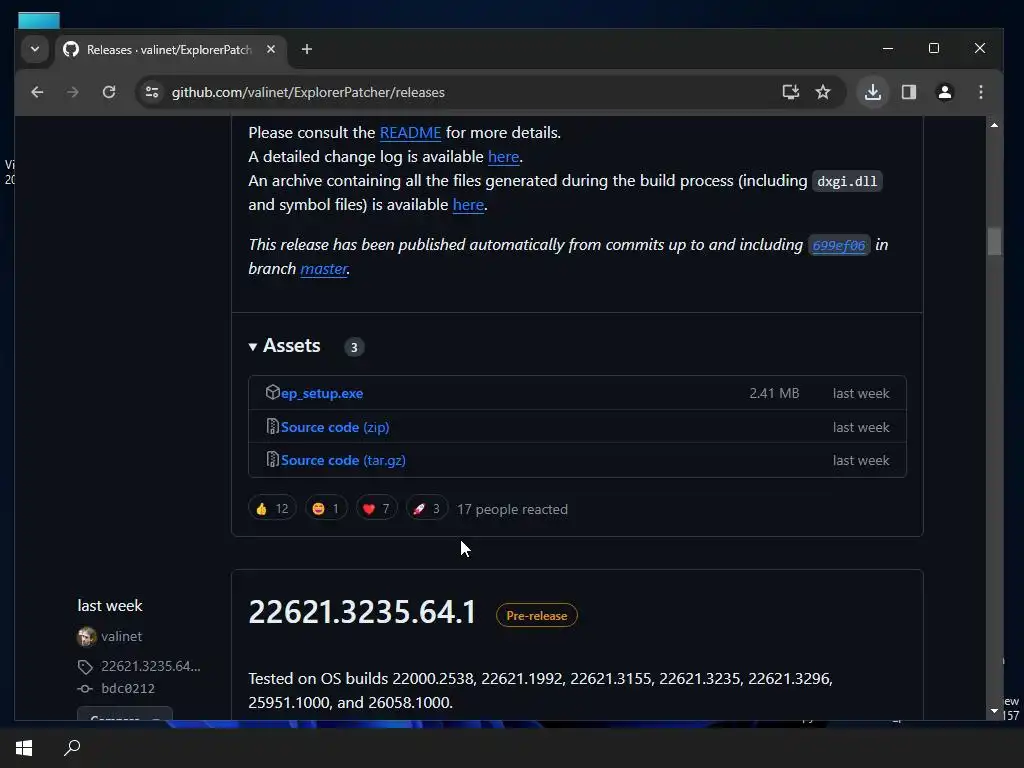The width and height of the screenshot is (1024, 768).
Task: Click the install app icon in address bar
Action: [x=791, y=92]
